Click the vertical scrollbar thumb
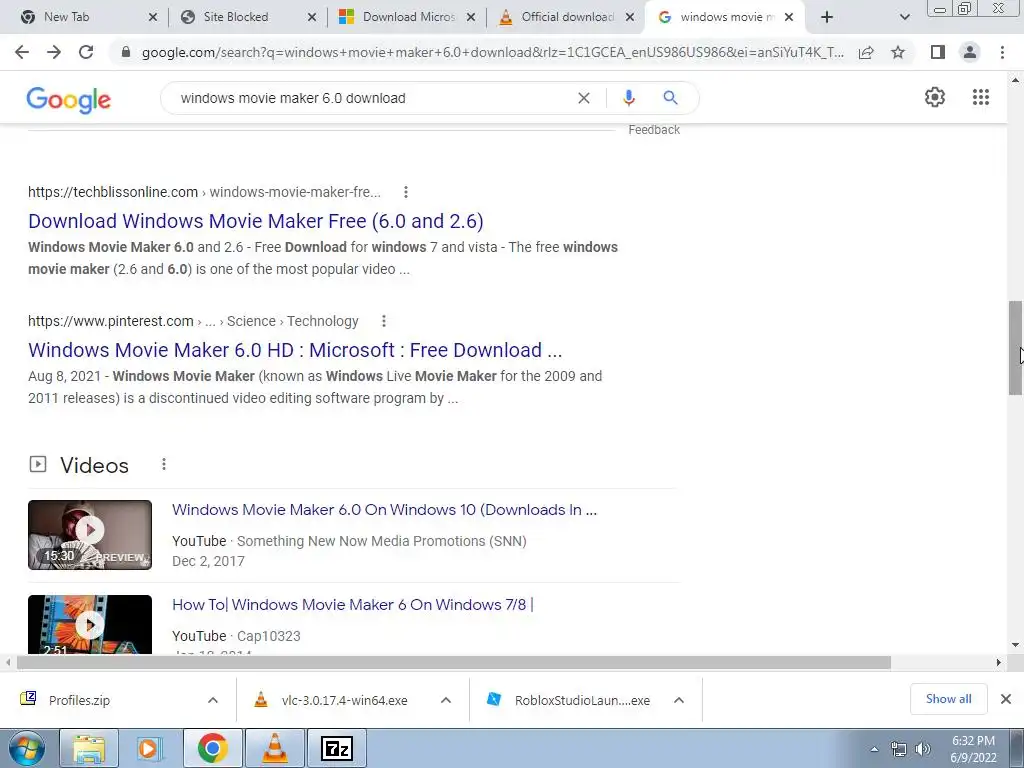Image resolution: width=1024 pixels, height=768 pixels. tap(1015, 347)
